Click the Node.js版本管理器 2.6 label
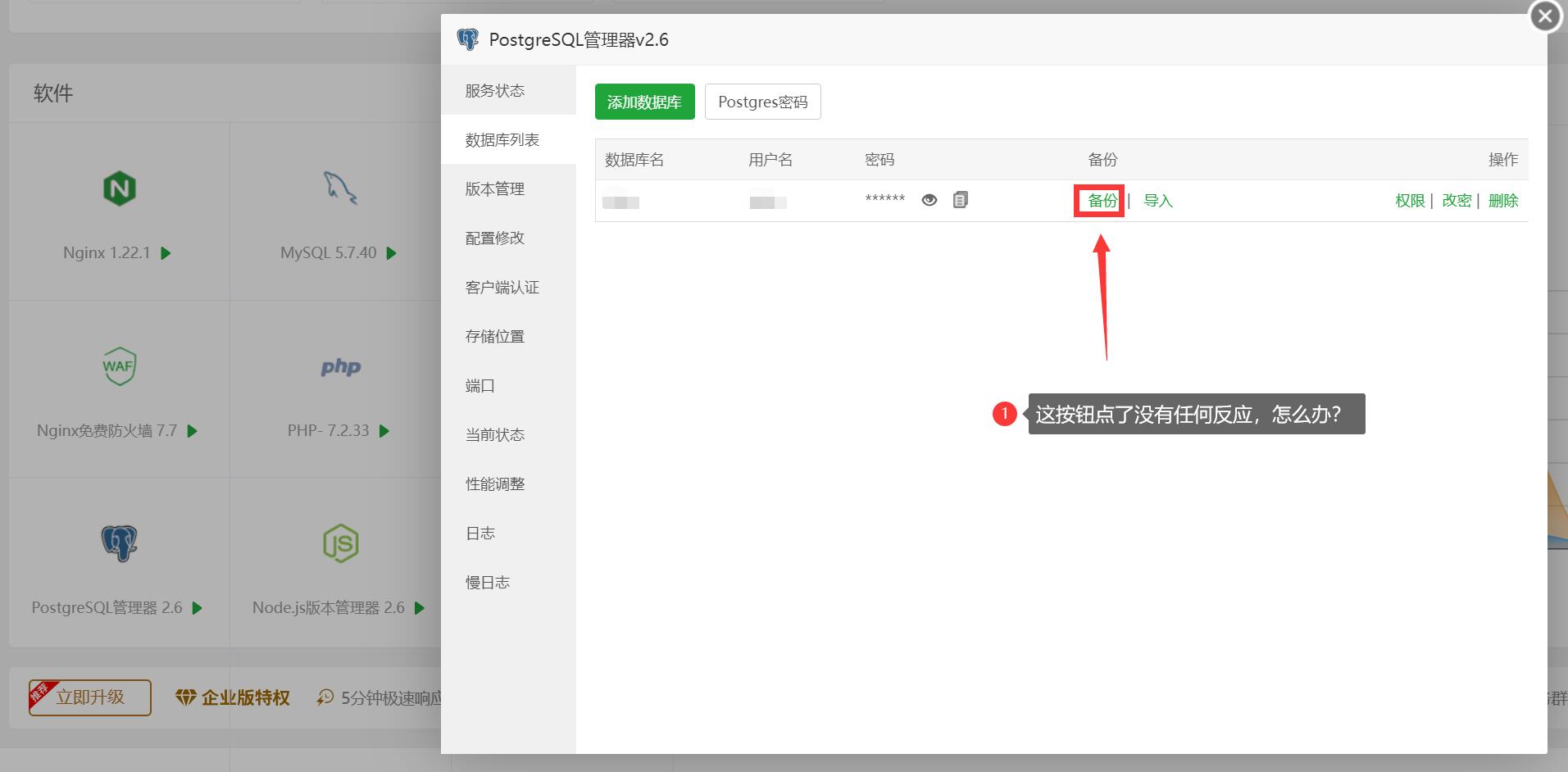The width and height of the screenshot is (1568, 772). coord(329,608)
